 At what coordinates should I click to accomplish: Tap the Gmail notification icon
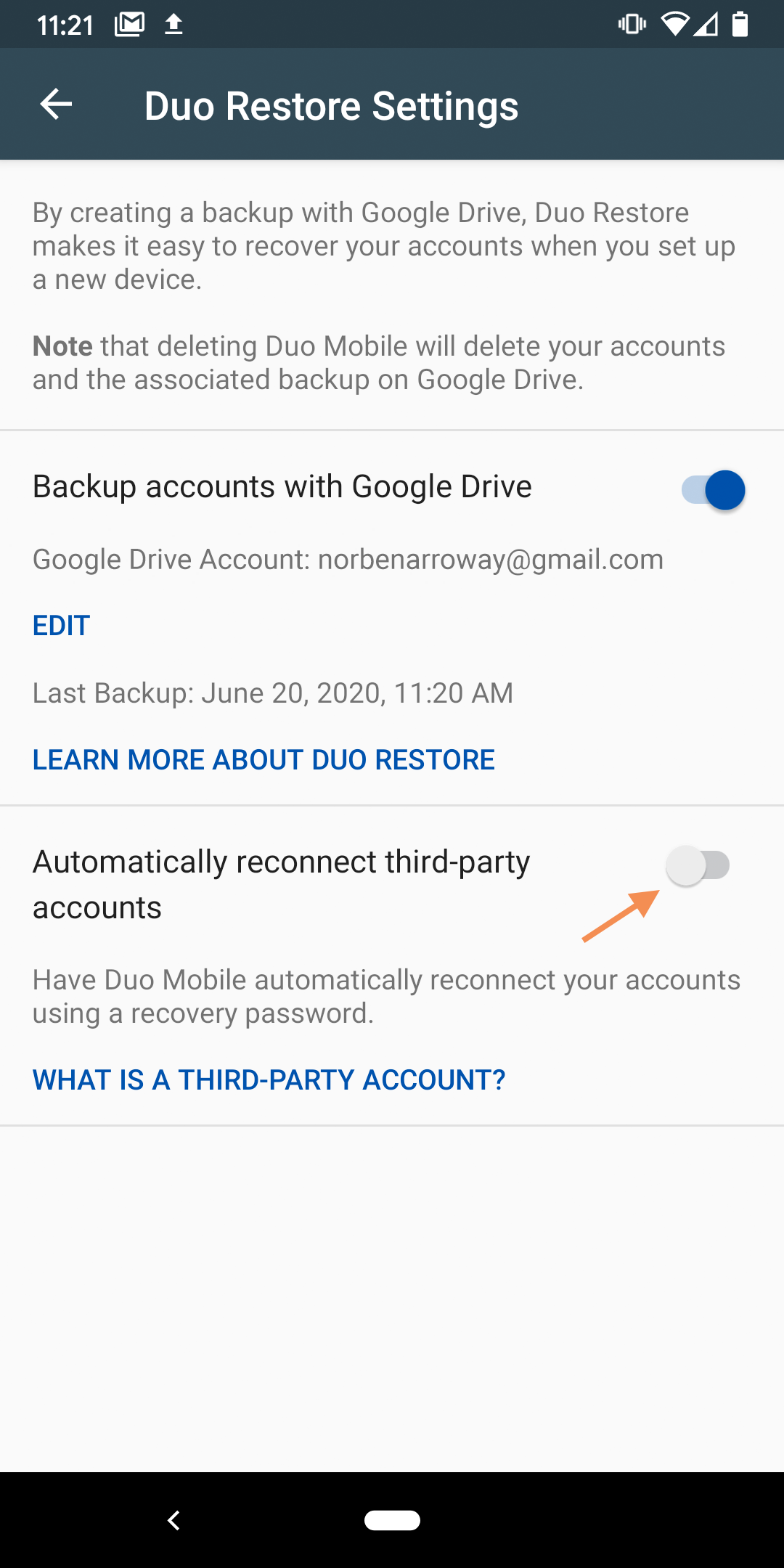click(x=130, y=25)
